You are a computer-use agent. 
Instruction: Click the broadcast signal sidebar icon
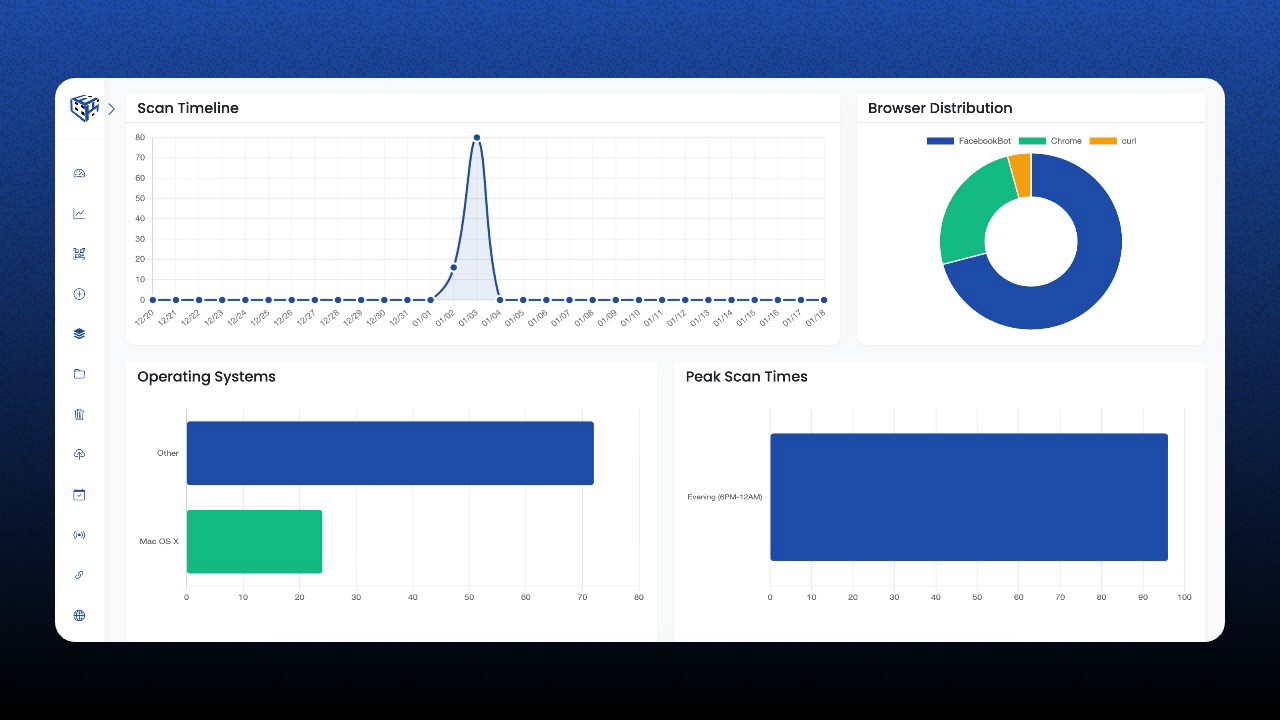point(80,535)
